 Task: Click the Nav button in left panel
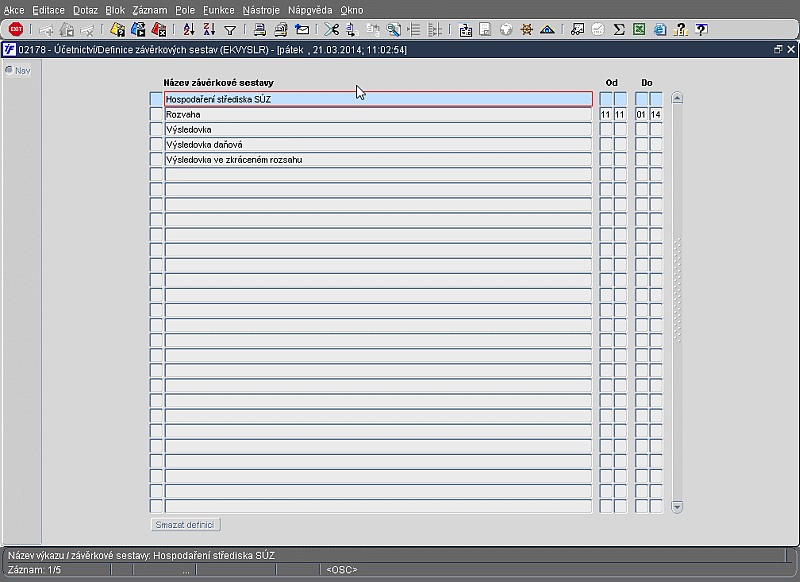coord(18,70)
